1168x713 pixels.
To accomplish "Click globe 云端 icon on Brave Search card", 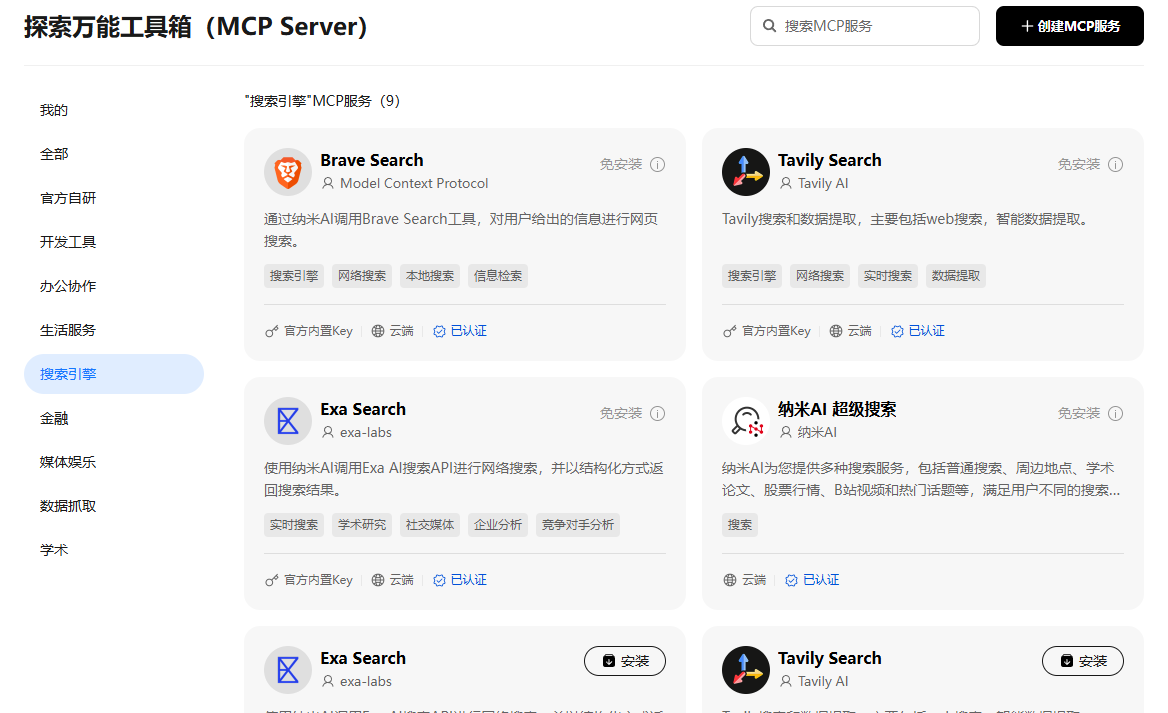I will [x=378, y=331].
